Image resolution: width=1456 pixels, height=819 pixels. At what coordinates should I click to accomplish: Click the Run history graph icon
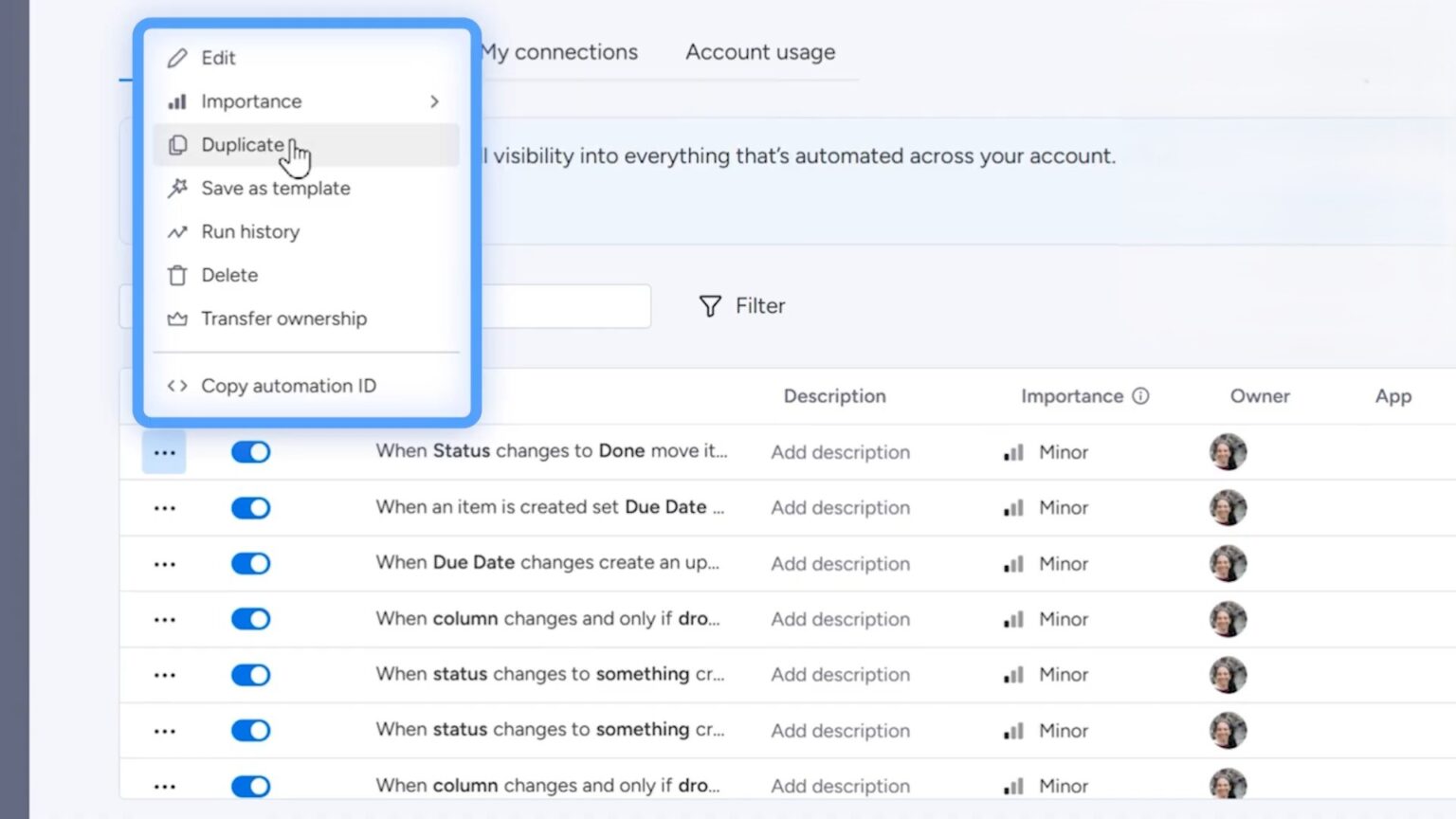pos(177,232)
